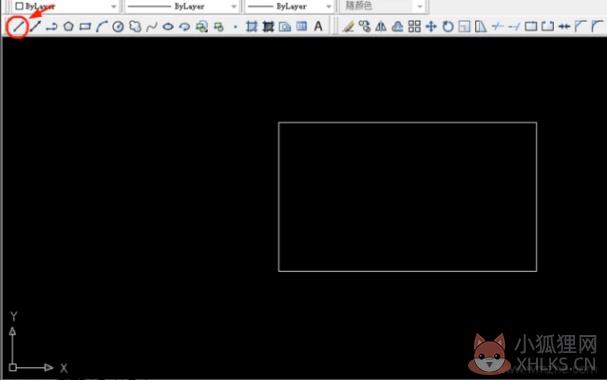The width and height of the screenshot is (607, 380).
Task: Click the Insert Block icon
Action: [202, 27]
